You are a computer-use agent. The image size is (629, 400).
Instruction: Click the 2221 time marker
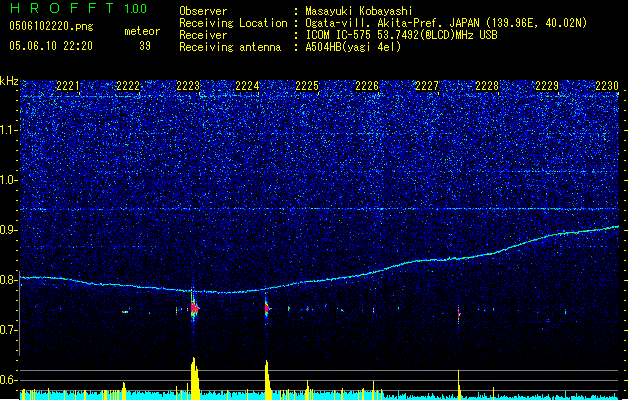[x=68, y=86]
